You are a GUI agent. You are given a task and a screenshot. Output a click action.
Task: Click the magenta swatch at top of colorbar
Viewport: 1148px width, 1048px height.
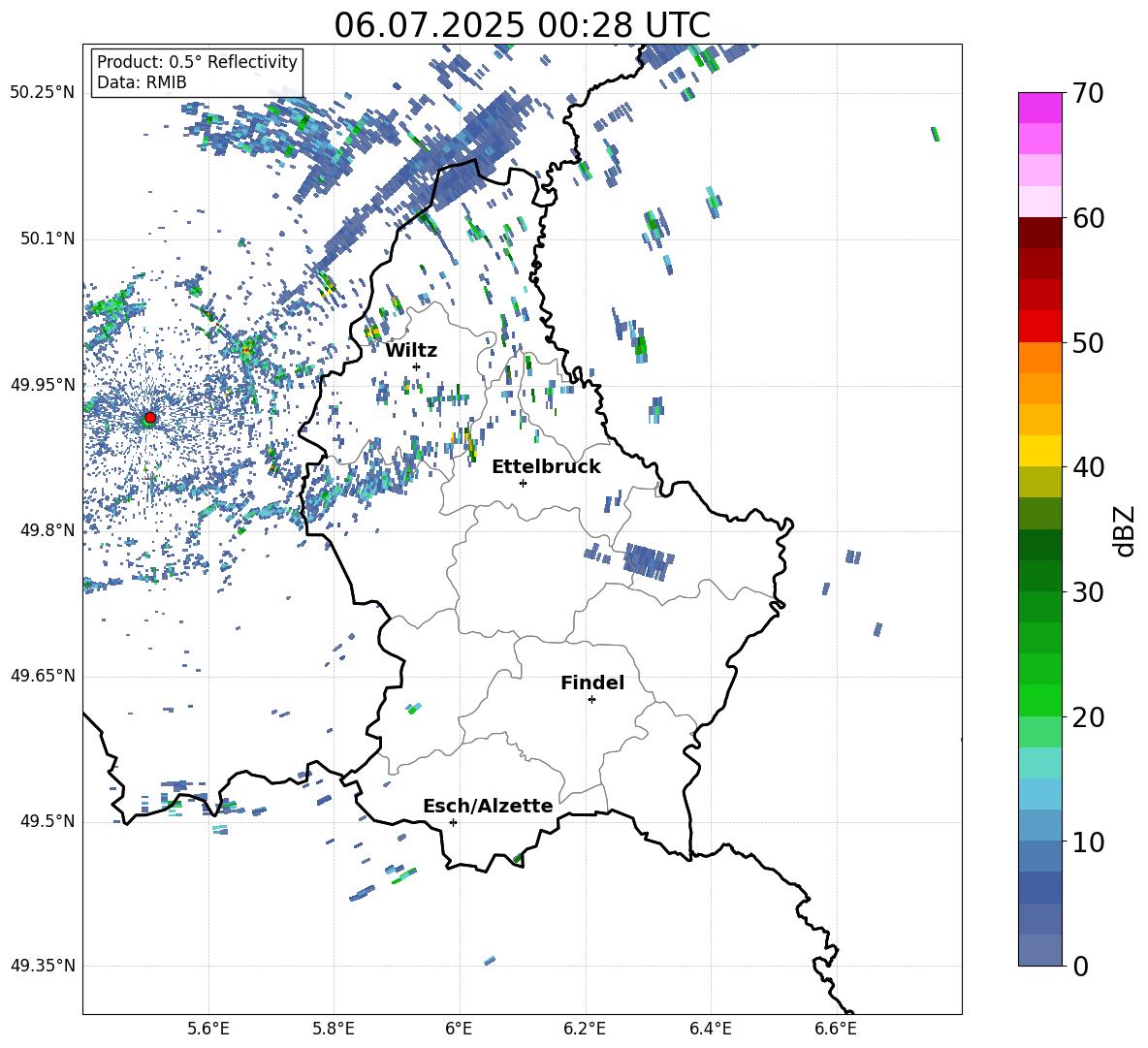[x=1040, y=108]
